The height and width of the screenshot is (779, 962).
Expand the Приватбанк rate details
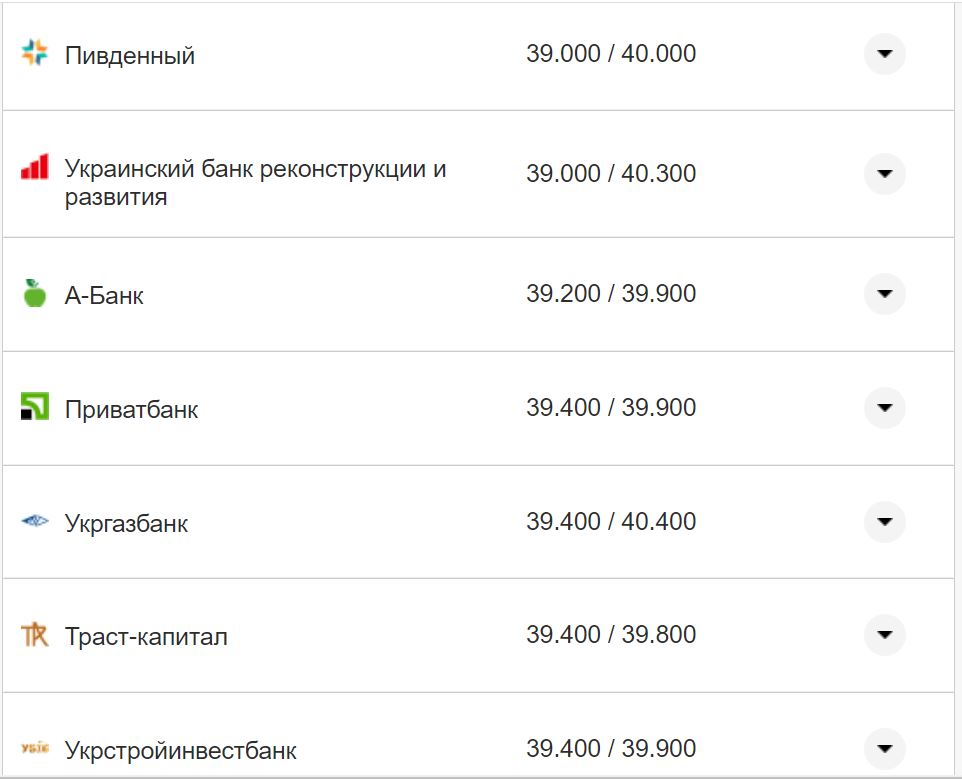884,407
